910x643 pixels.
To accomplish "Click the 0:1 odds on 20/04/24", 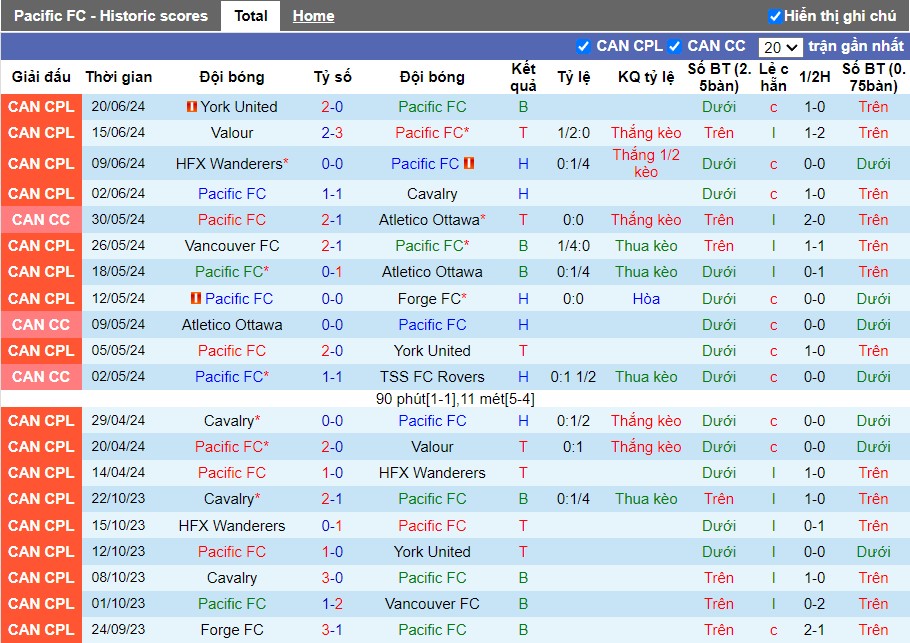I will point(573,447).
